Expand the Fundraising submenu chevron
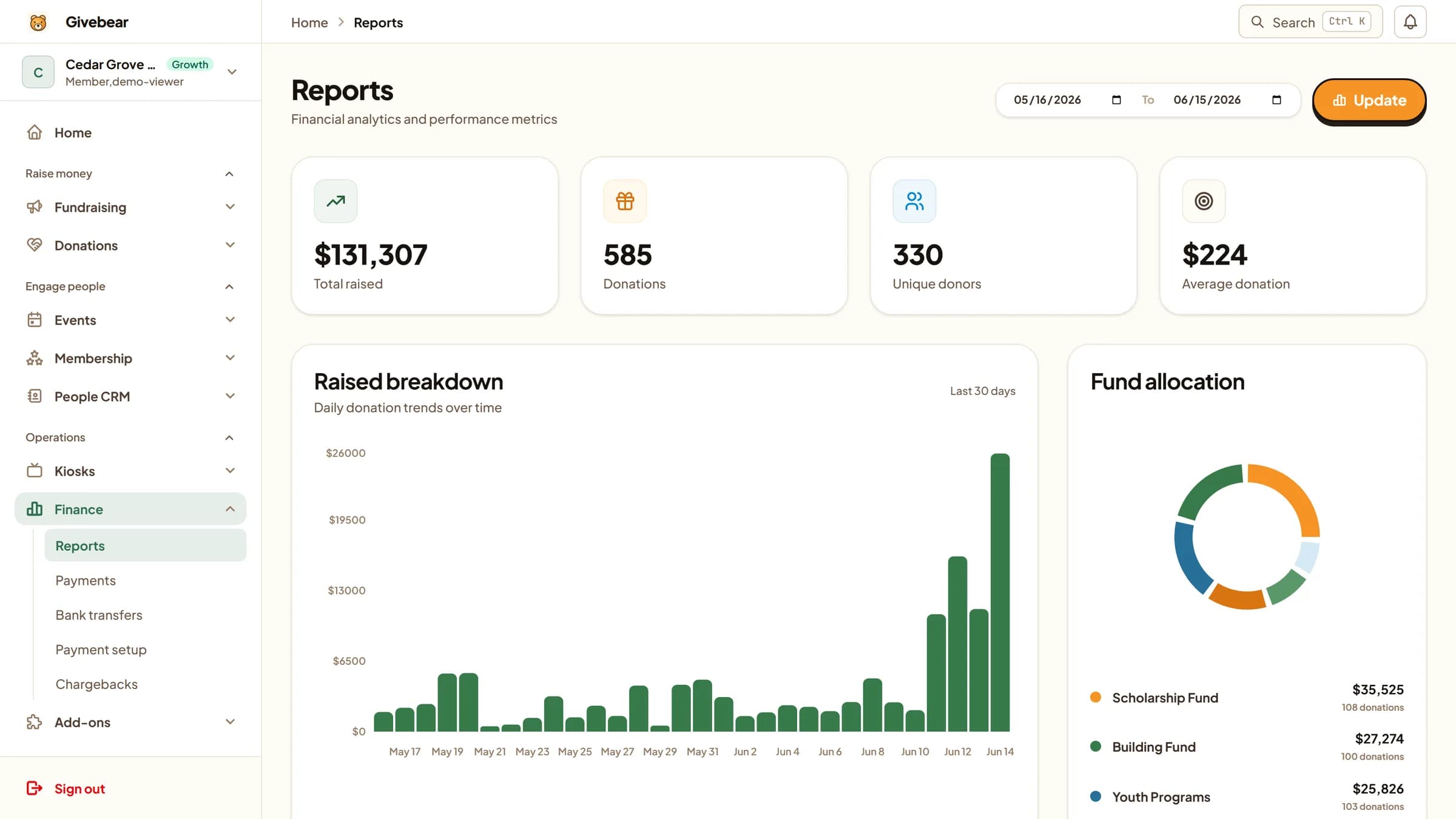This screenshot has width=1456, height=819. point(230,207)
